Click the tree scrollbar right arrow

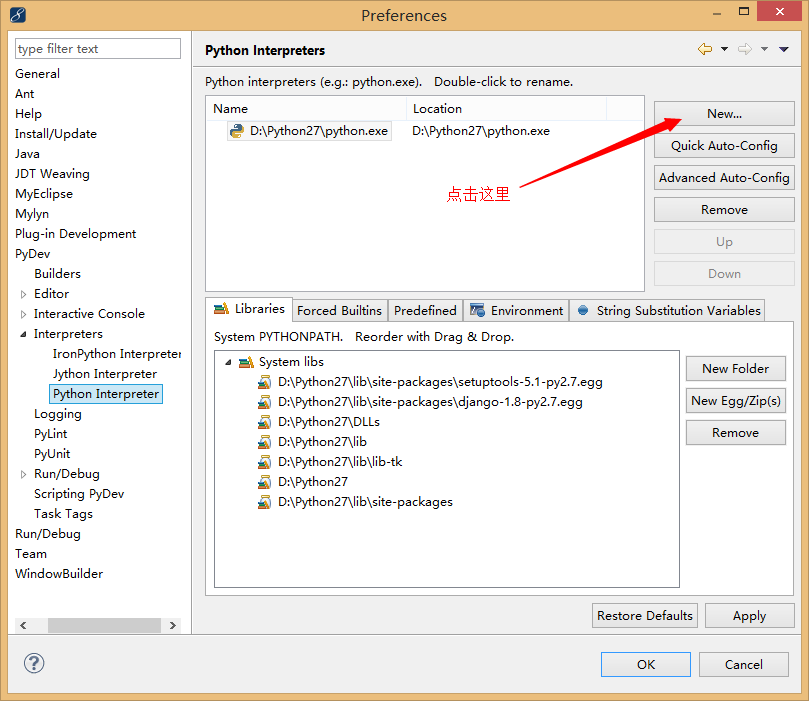[173, 625]
